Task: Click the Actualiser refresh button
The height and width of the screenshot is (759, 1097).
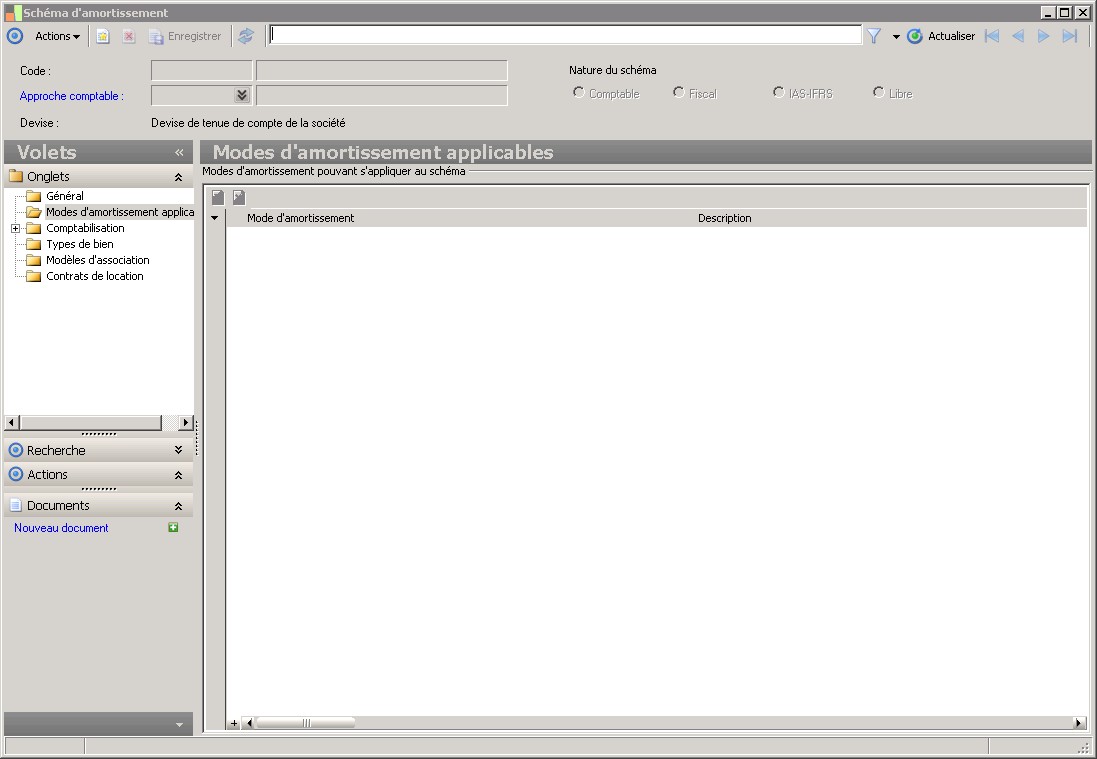Action: [941, 36]
